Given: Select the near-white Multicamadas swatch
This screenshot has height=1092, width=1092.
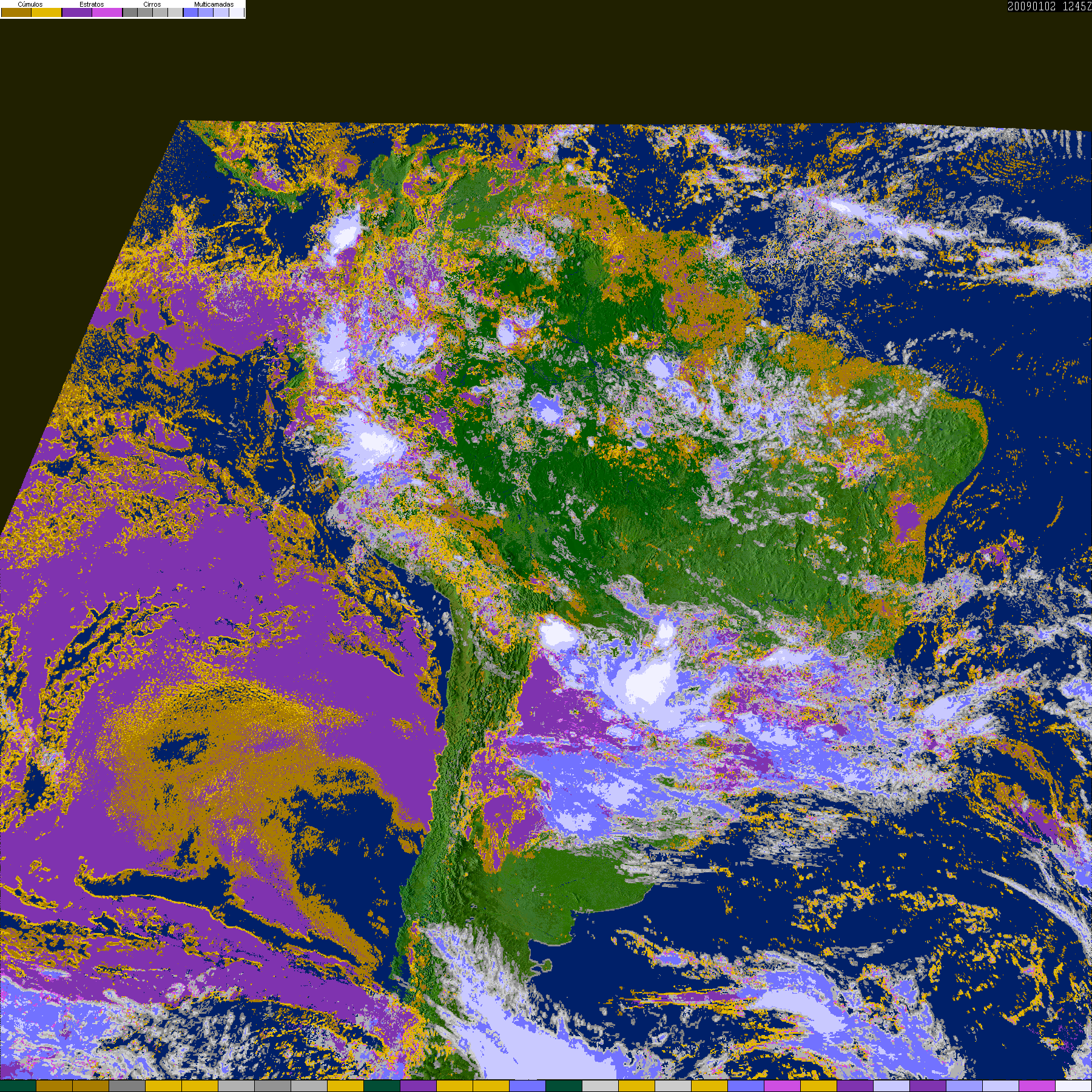Looking at the screenshot, I should (x=237, y=12).
